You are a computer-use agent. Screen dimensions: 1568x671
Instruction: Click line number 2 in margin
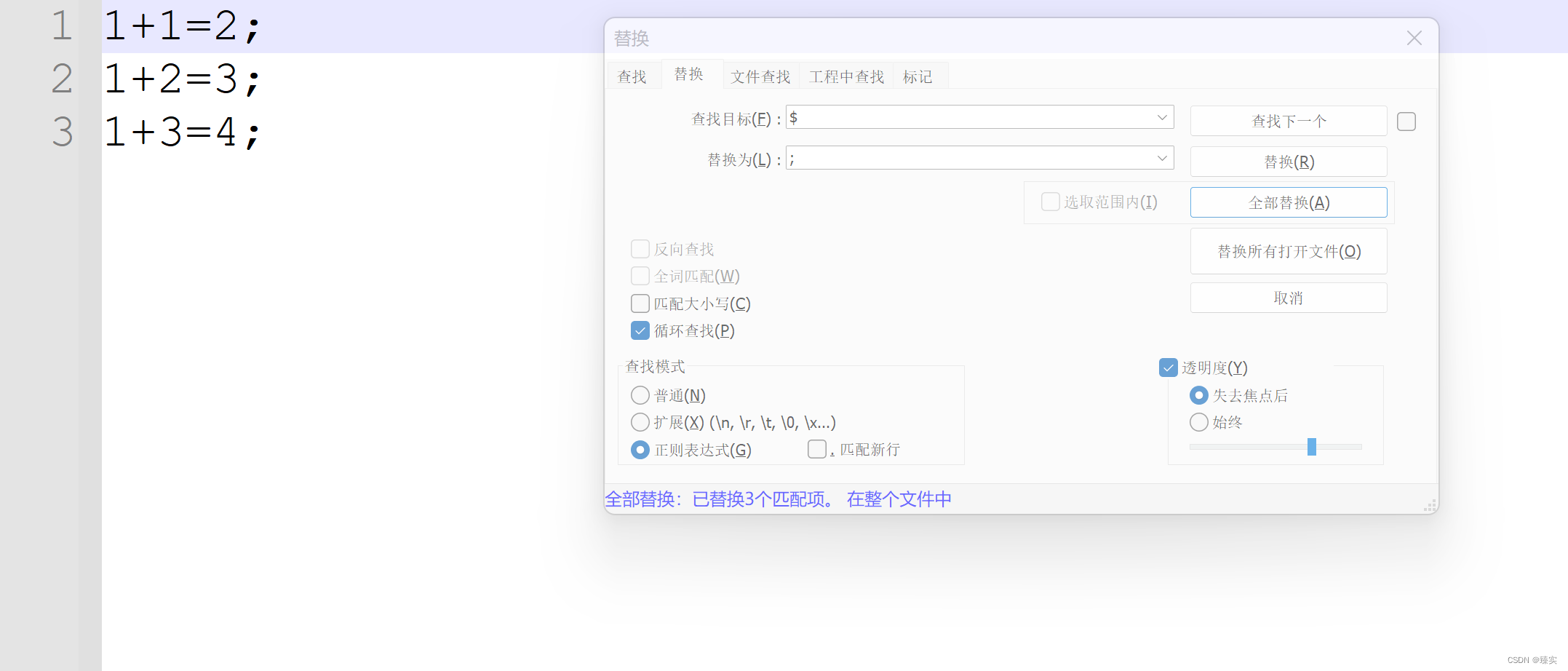(x=63, y=79)
